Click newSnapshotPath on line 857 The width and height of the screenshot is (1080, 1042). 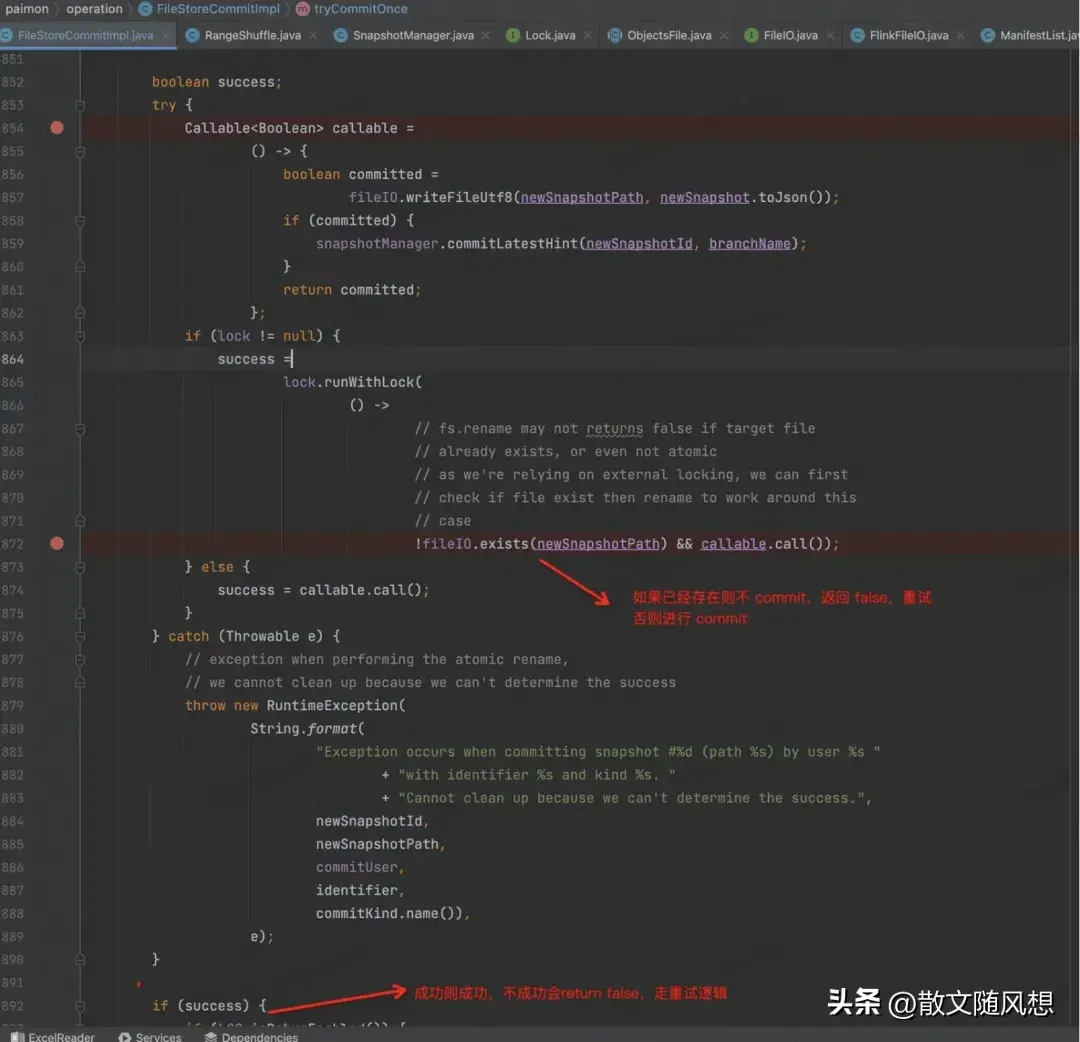(x=581, y=198)
